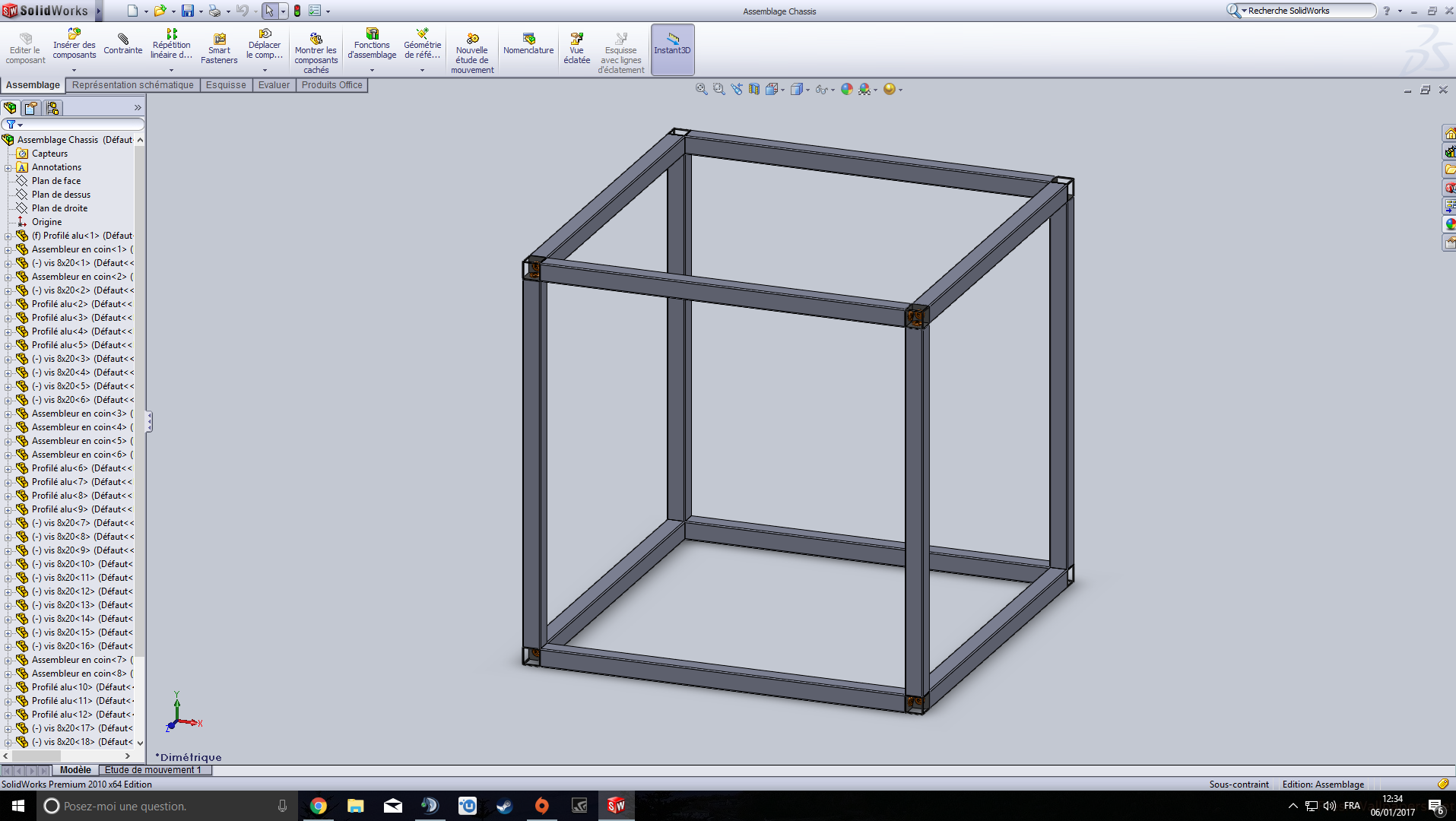Click the Zoom to fit icon
Screen dimensions: 1456x821
point(701,89)
